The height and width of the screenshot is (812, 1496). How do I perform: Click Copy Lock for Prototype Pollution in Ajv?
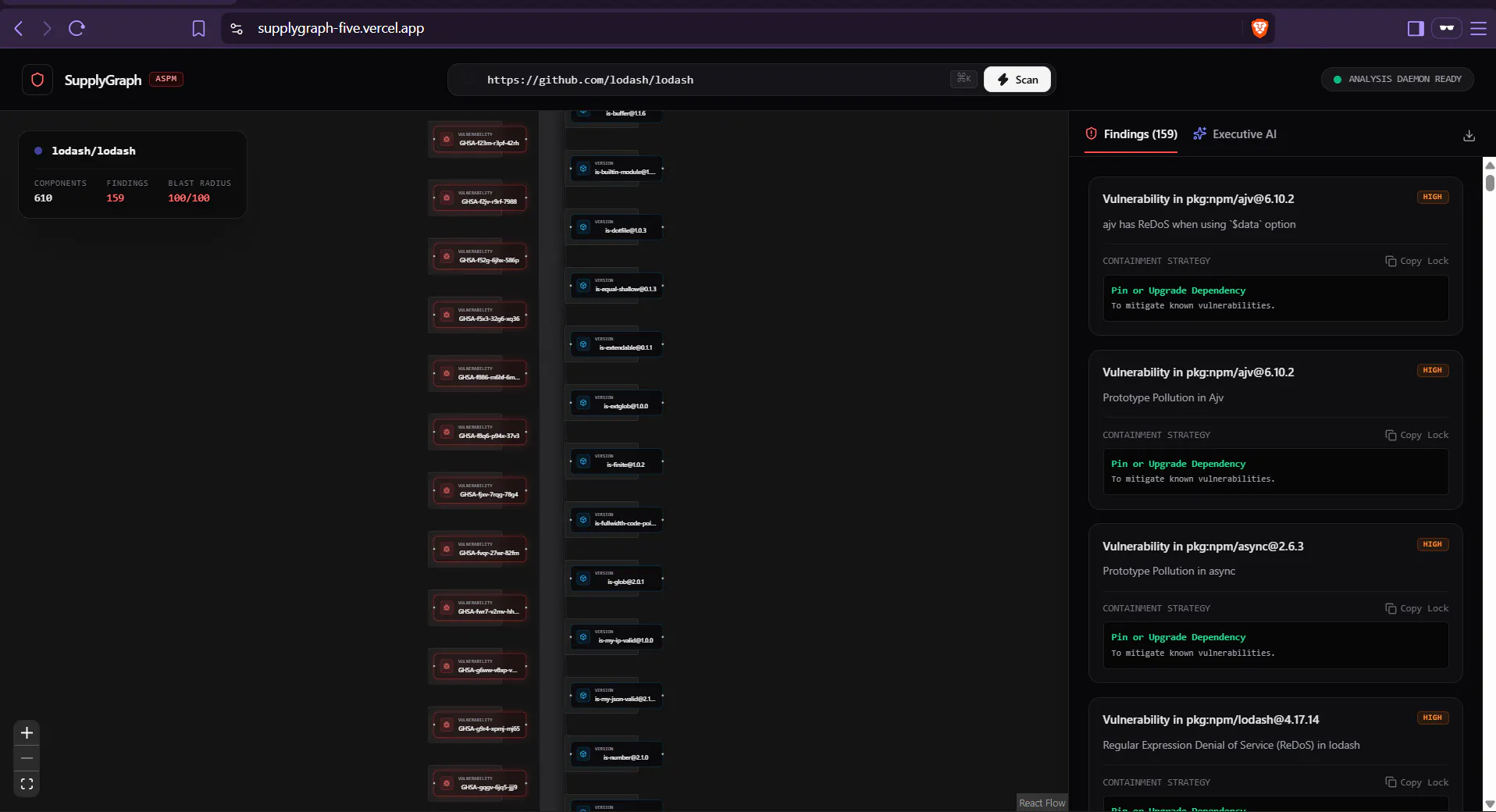(x=1417, y=435)
